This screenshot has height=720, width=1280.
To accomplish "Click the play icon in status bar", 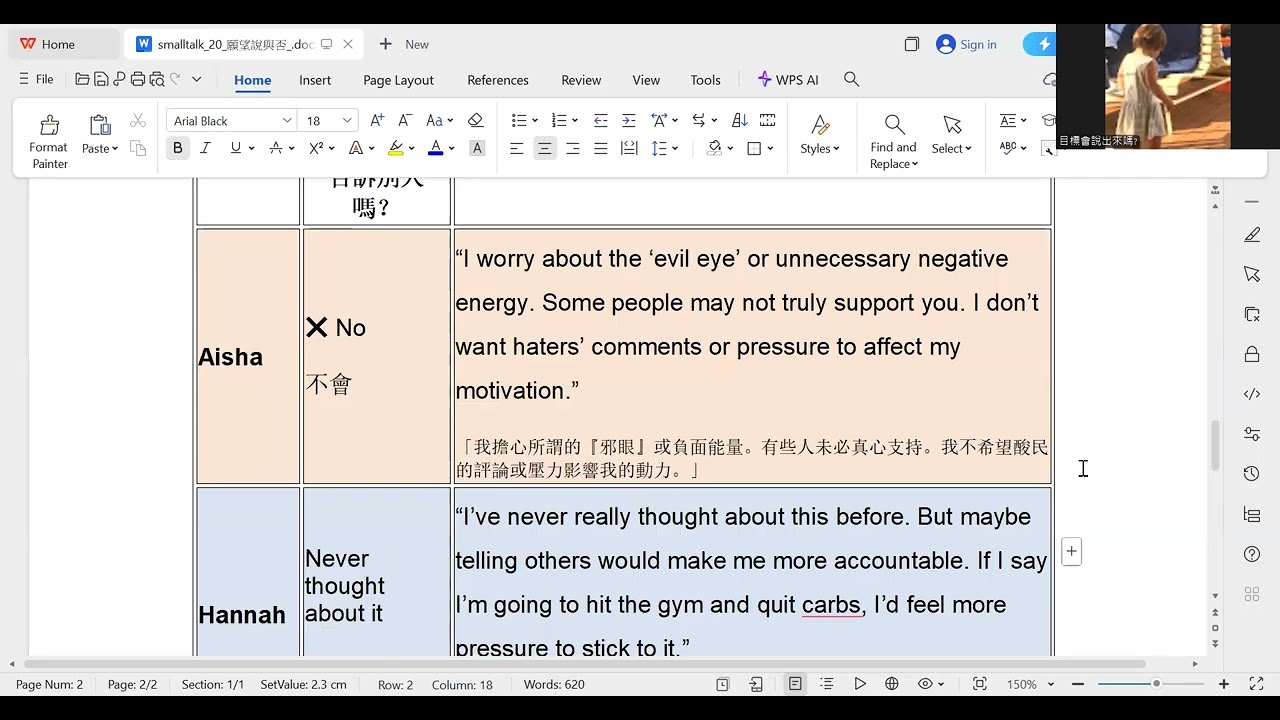I will click(860, 684).
